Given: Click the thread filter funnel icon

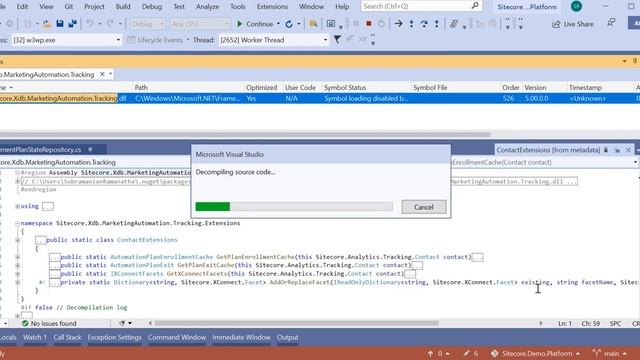Looking at the screenshot, I should tap(337, 40).
